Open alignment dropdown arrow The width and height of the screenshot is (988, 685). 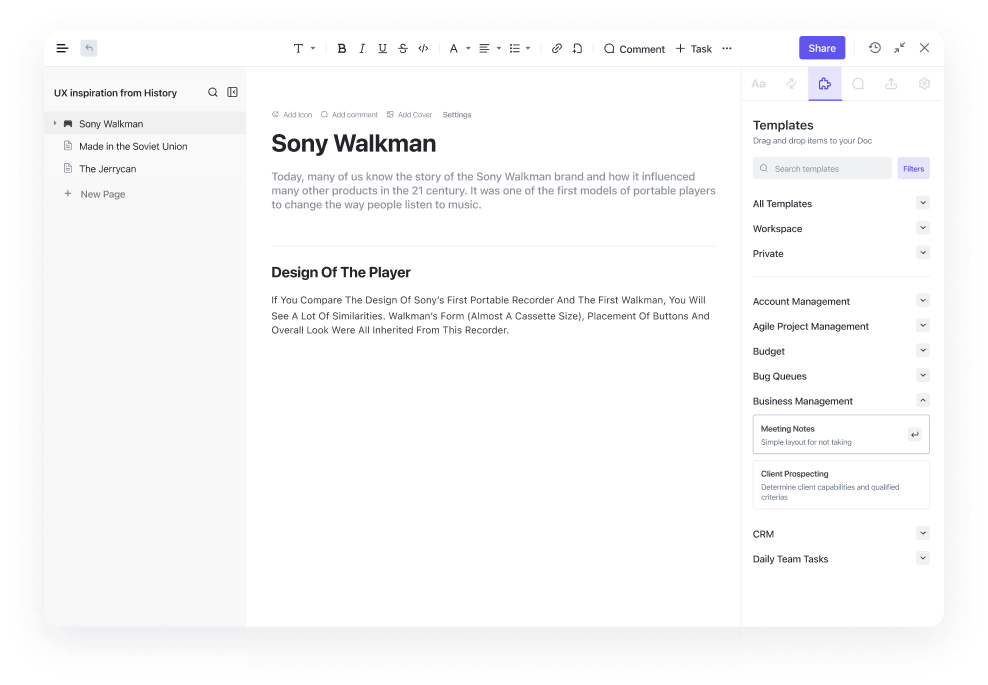(499, 49)
